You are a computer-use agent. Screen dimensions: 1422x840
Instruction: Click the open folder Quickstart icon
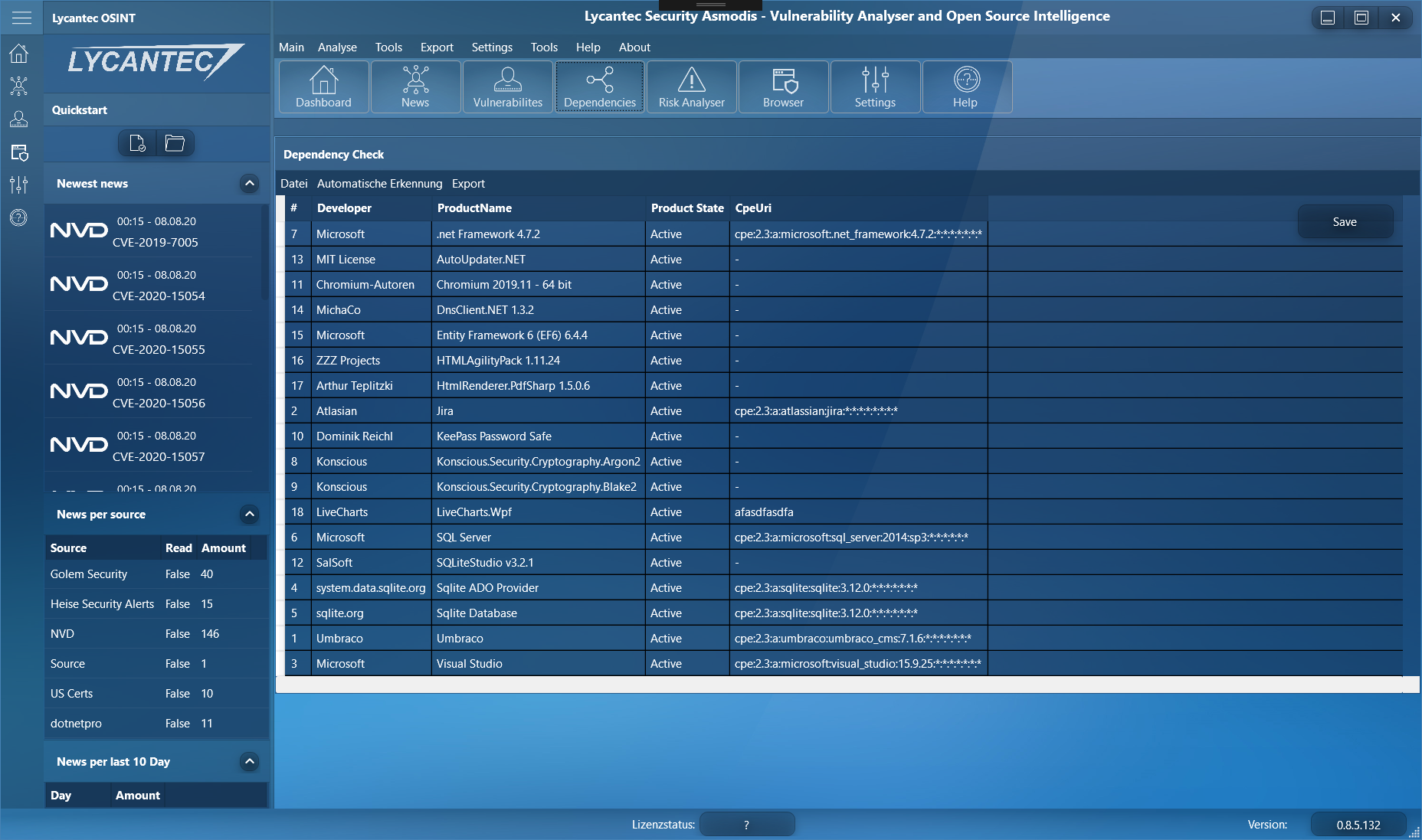coord(175,143)
